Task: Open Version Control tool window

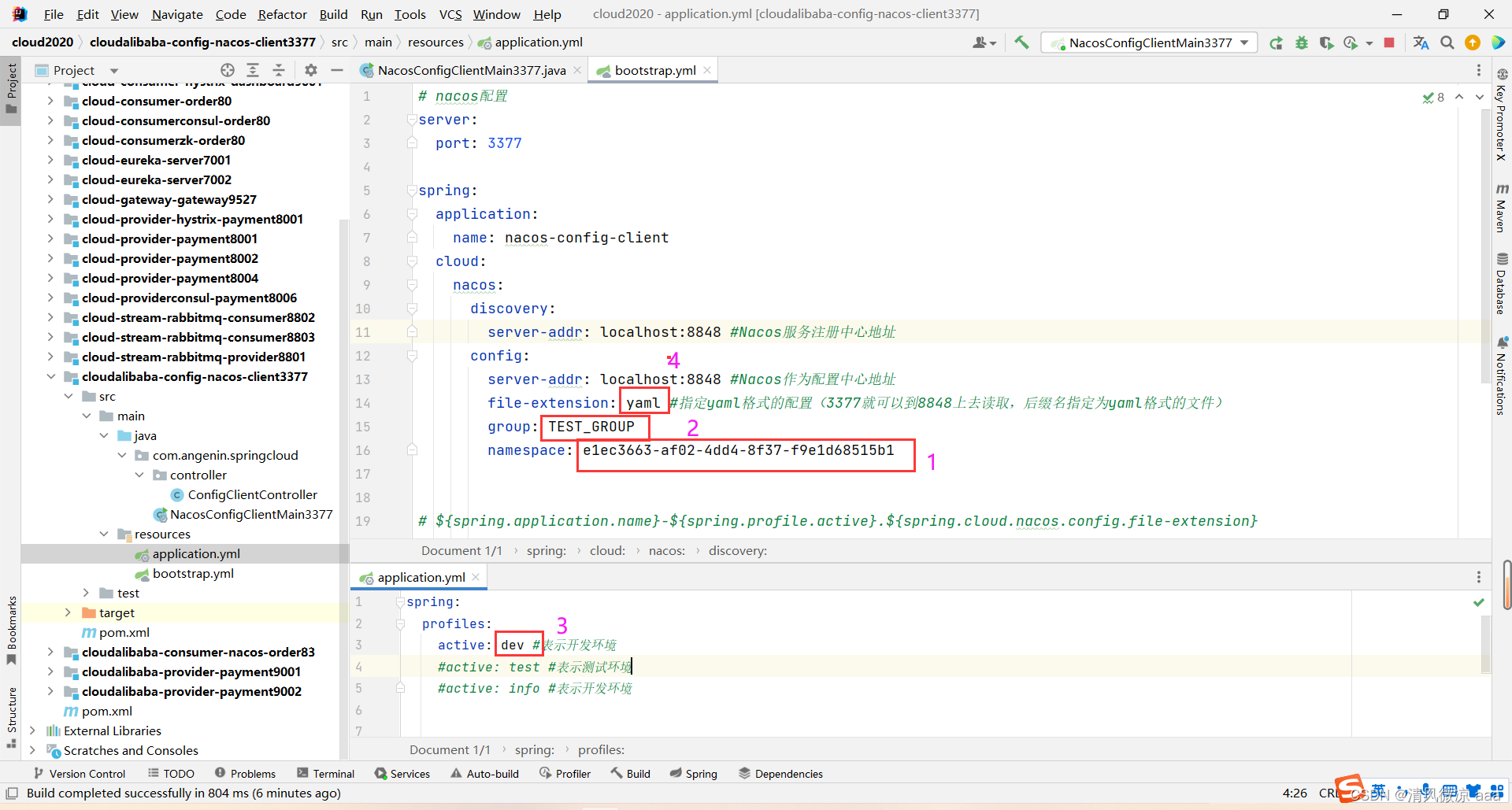Action: [80, 774]
